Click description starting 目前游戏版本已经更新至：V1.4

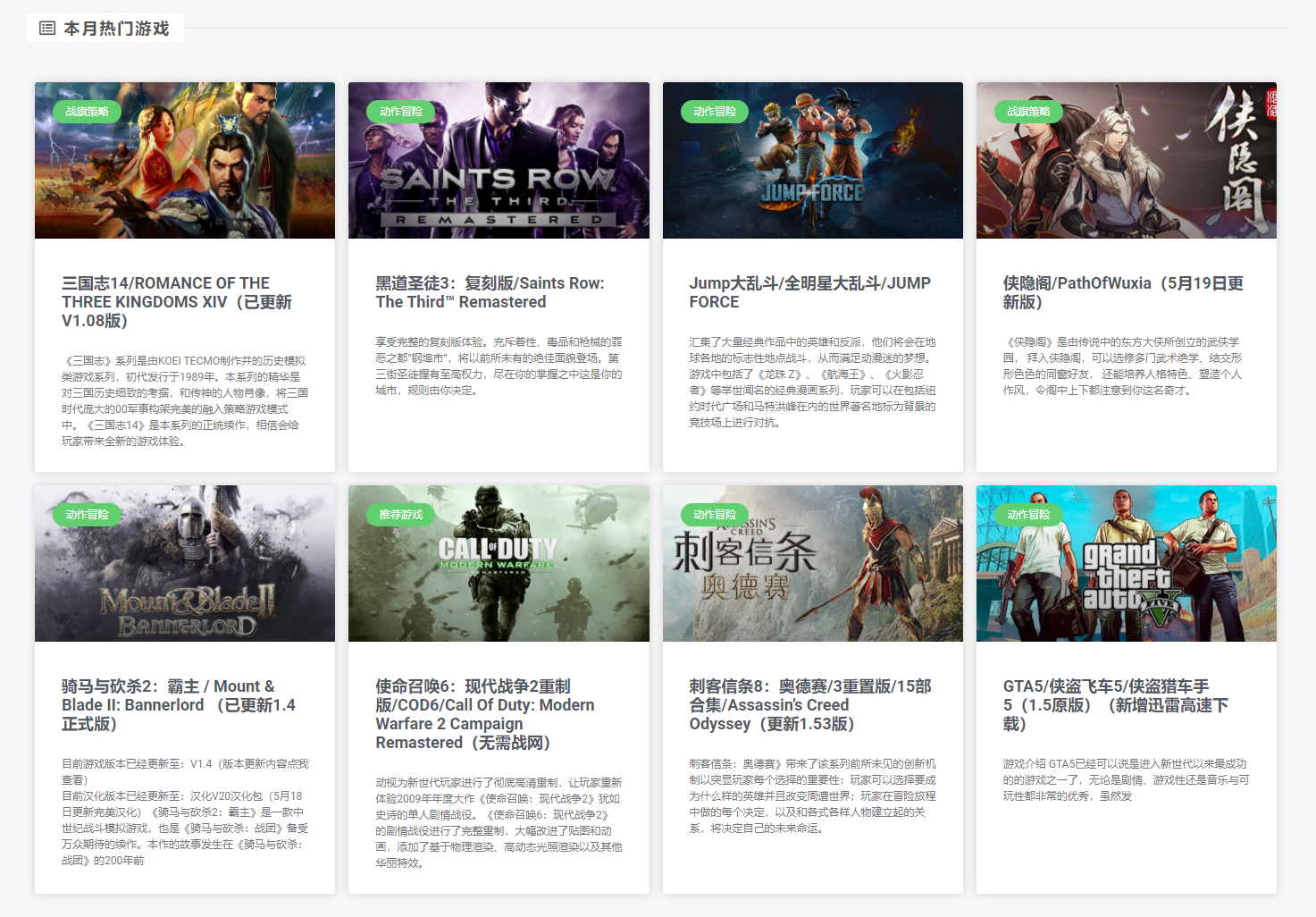(x=185, y=812)
